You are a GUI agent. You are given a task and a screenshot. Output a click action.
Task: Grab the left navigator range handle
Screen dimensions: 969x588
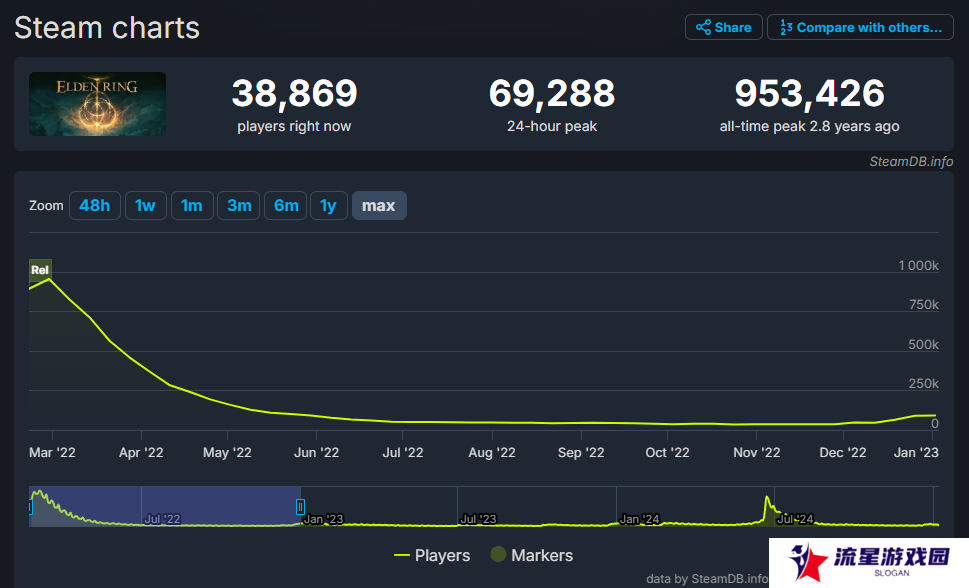pyautogui.click(x=30, y=507)
